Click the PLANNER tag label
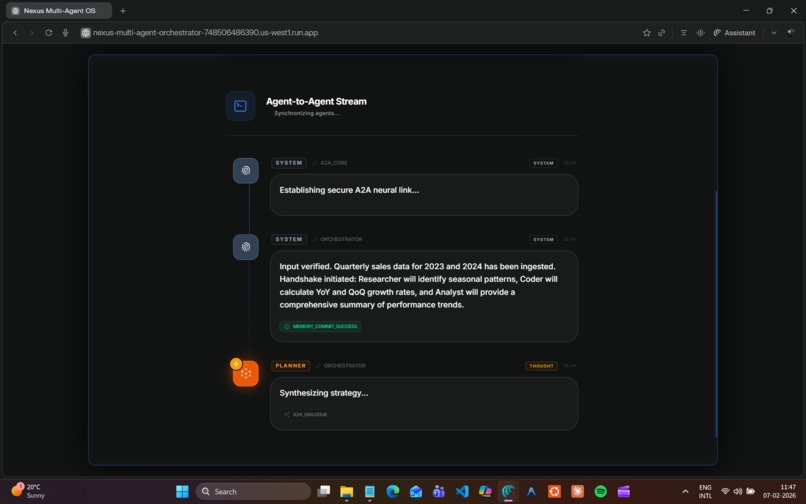 click(290, 366)
